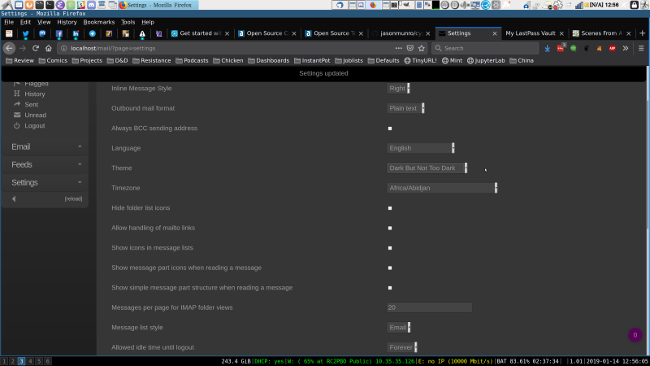
Task: Click the Logout power icon
Action: [17, 126]
